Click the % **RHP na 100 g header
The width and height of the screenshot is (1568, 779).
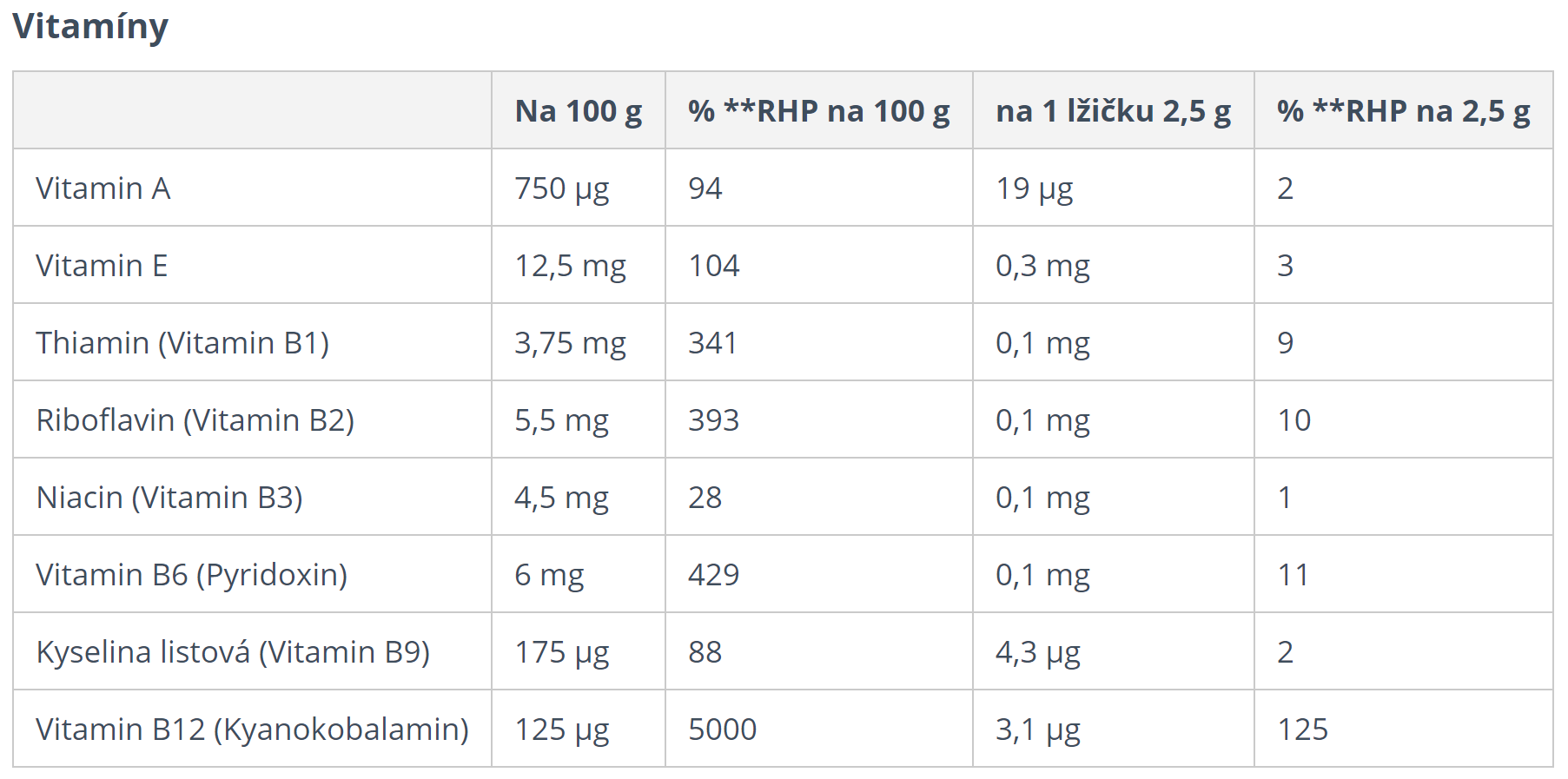tap(819, 111)
